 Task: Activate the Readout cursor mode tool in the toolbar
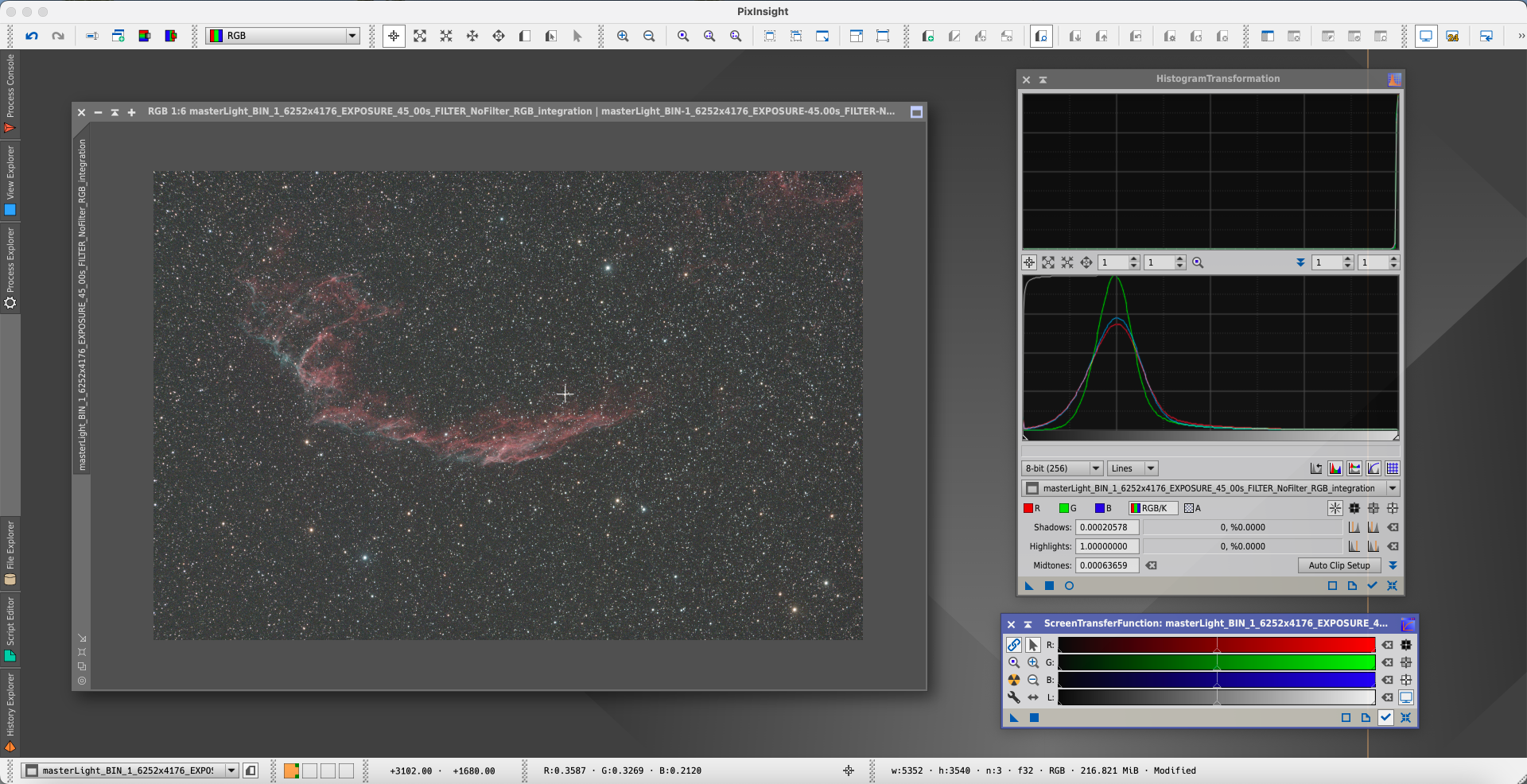[394, 36]
